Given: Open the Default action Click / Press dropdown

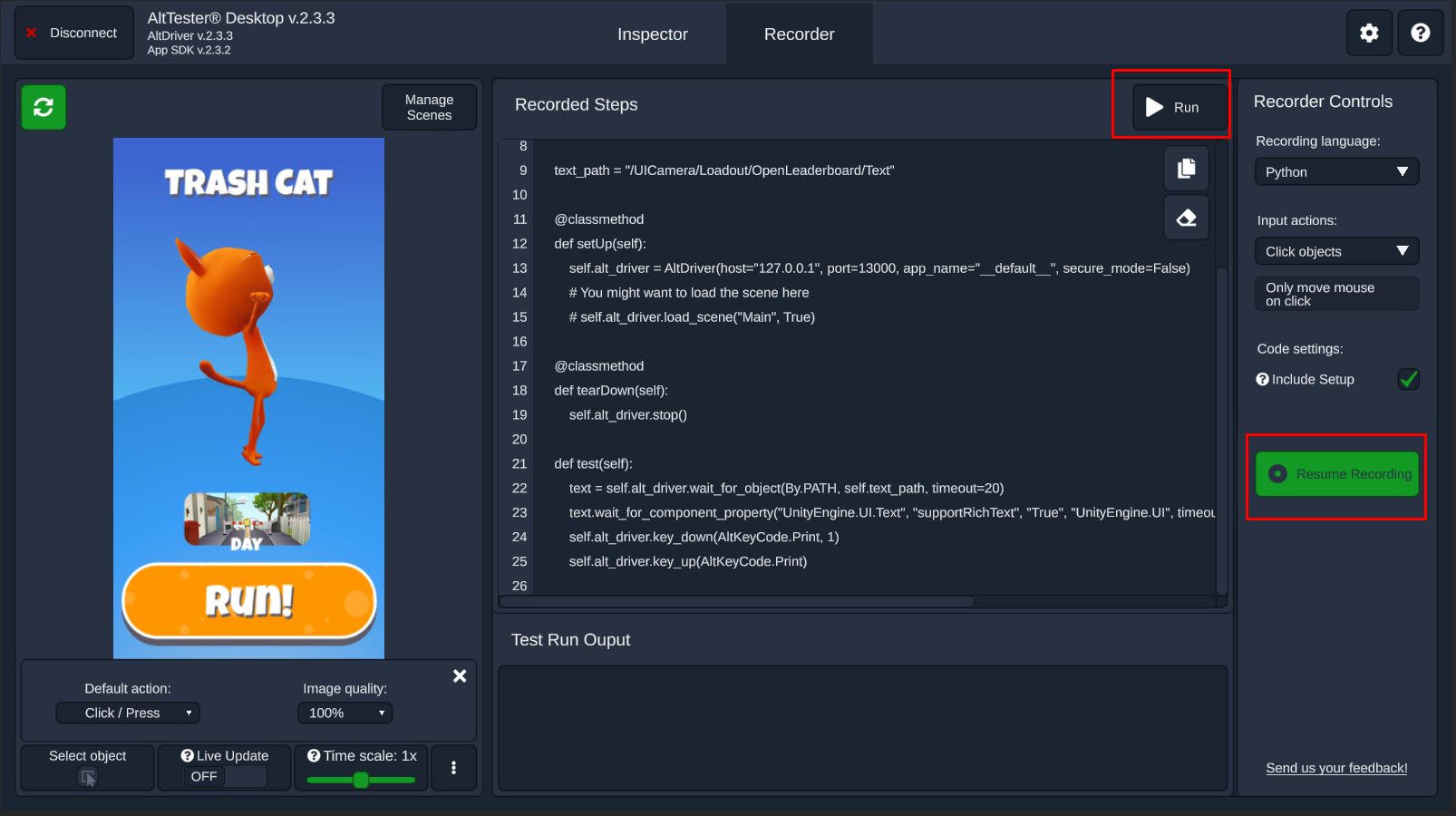Looking at the screenshot, I should (x=128, y=714).
